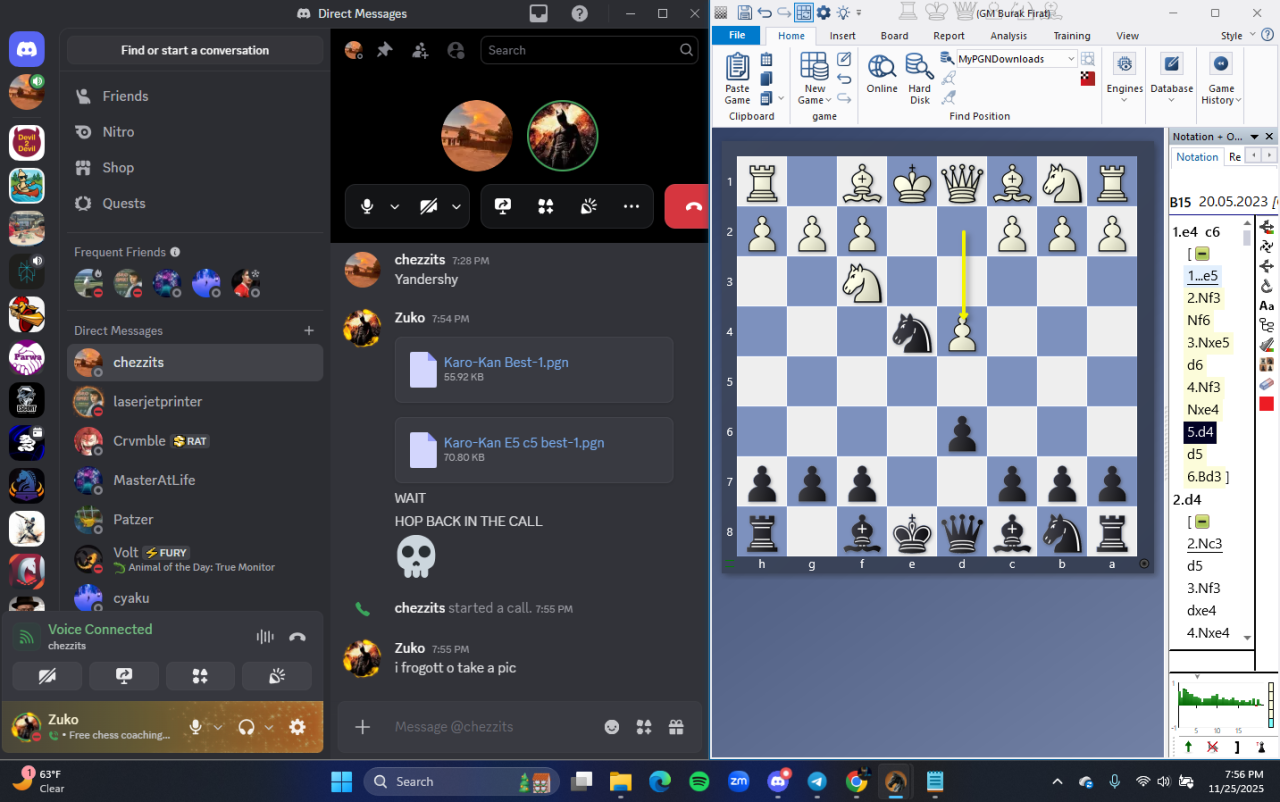1280x802 pixels.
Task: Toggle soundboard in the call controls
Action: tap(589, 207)
